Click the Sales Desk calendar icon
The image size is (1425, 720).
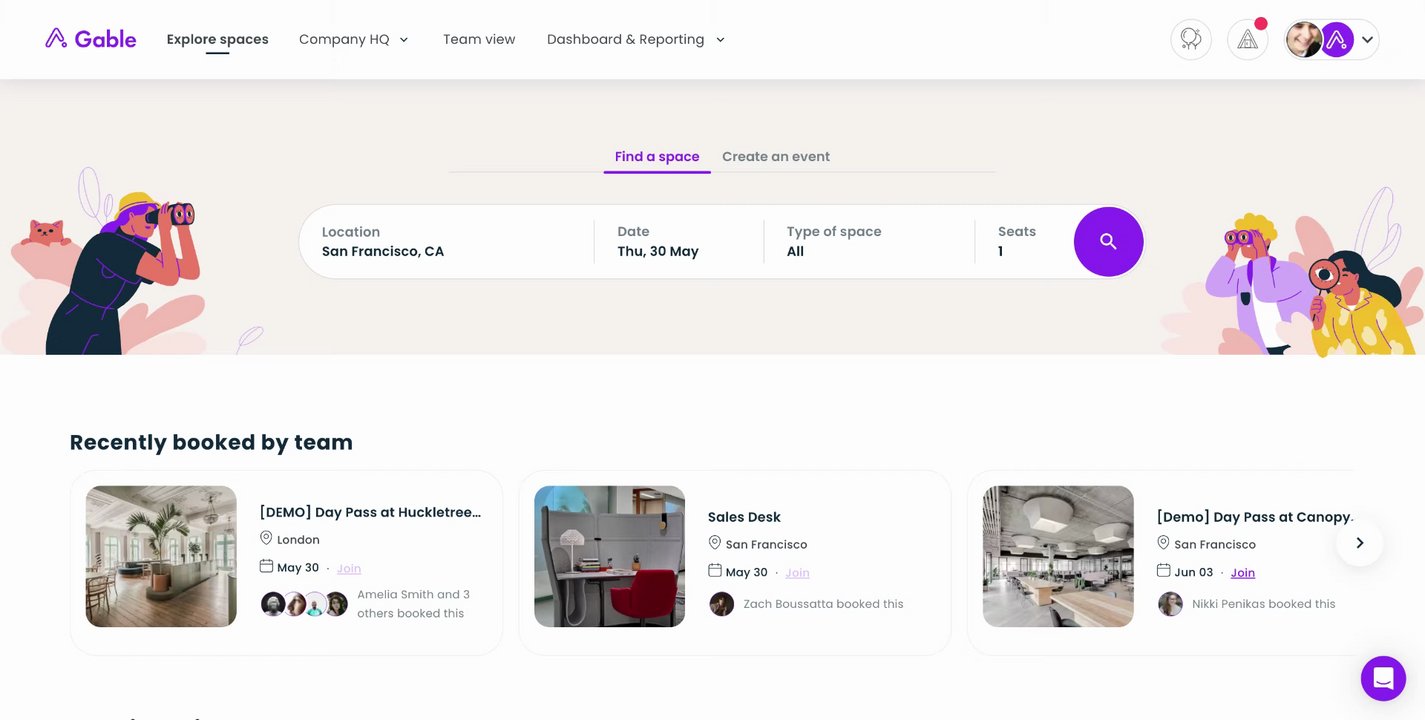click(715, 571)
